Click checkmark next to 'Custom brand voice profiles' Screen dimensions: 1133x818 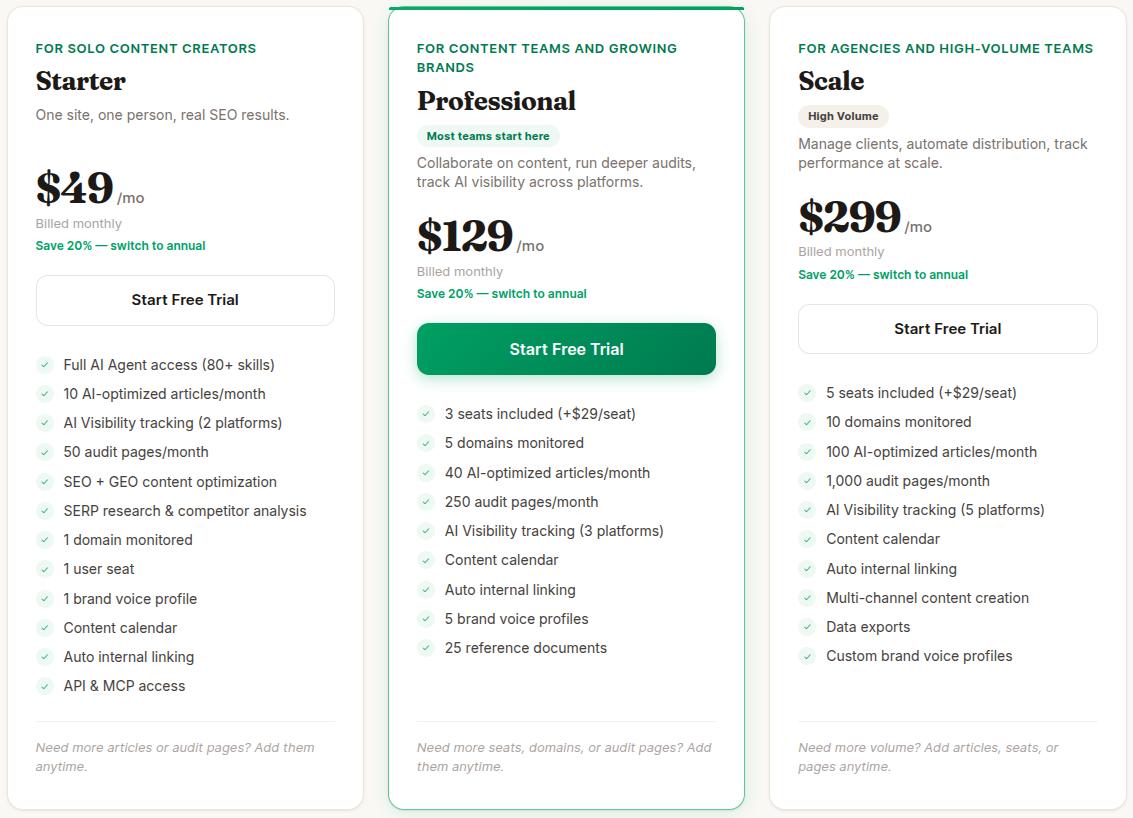(x=807, y=656)
